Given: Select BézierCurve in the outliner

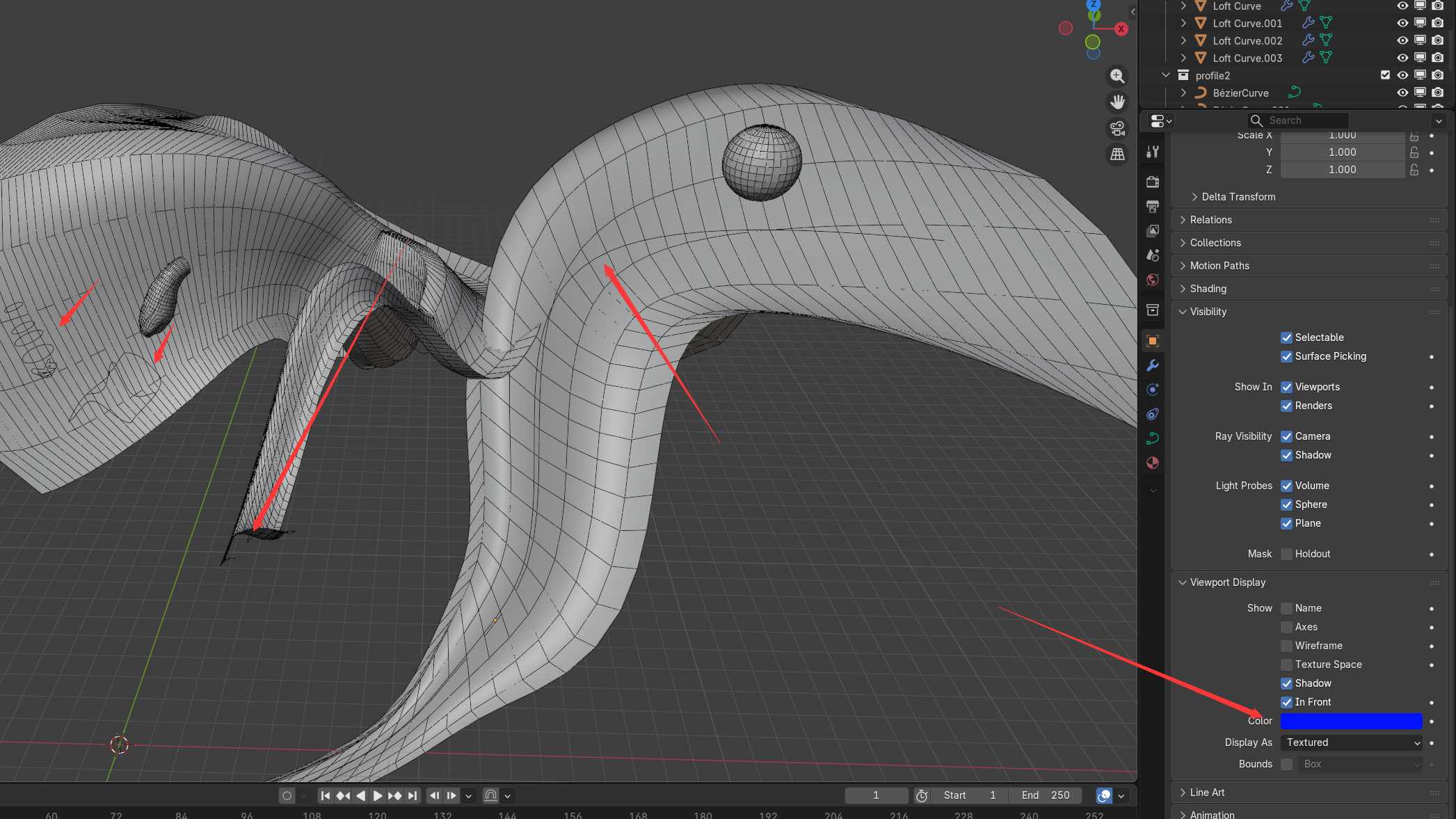Looking at the screenshot, I should pos(1240,93).
